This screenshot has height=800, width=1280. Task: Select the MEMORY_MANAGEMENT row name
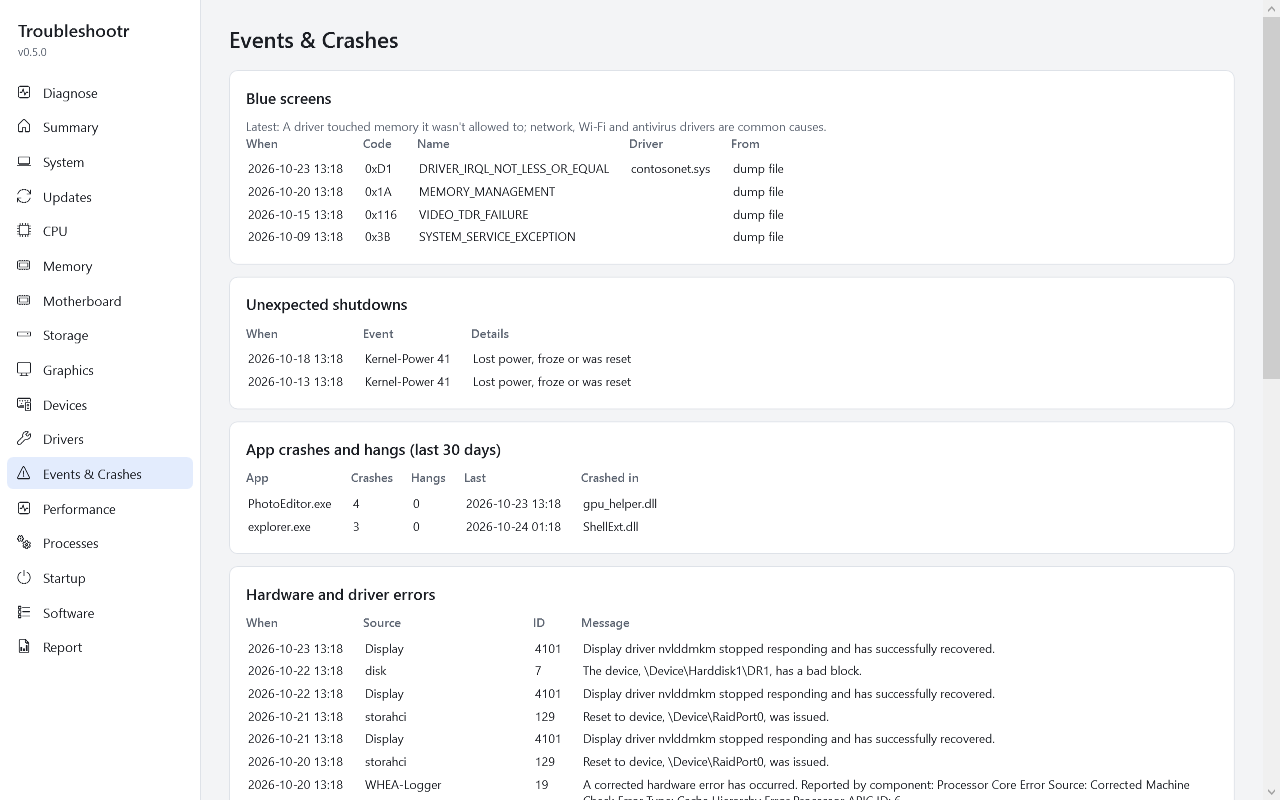click(x=487, y=192)
